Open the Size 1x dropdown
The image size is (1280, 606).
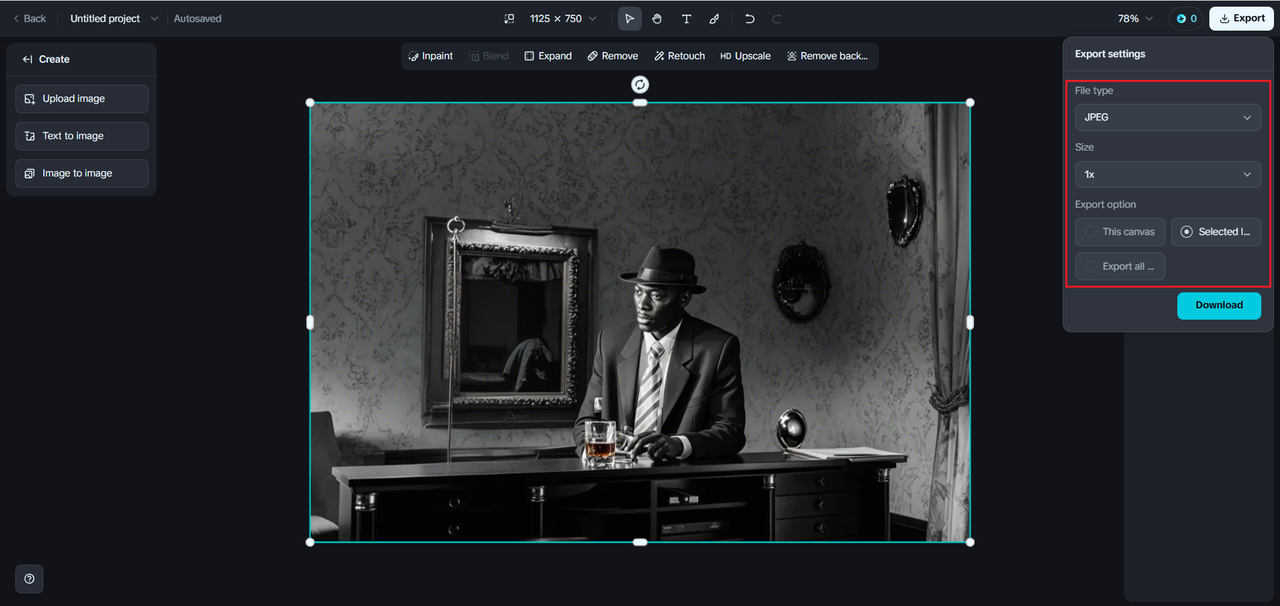pyautogui.click(x=1167, y=174)
